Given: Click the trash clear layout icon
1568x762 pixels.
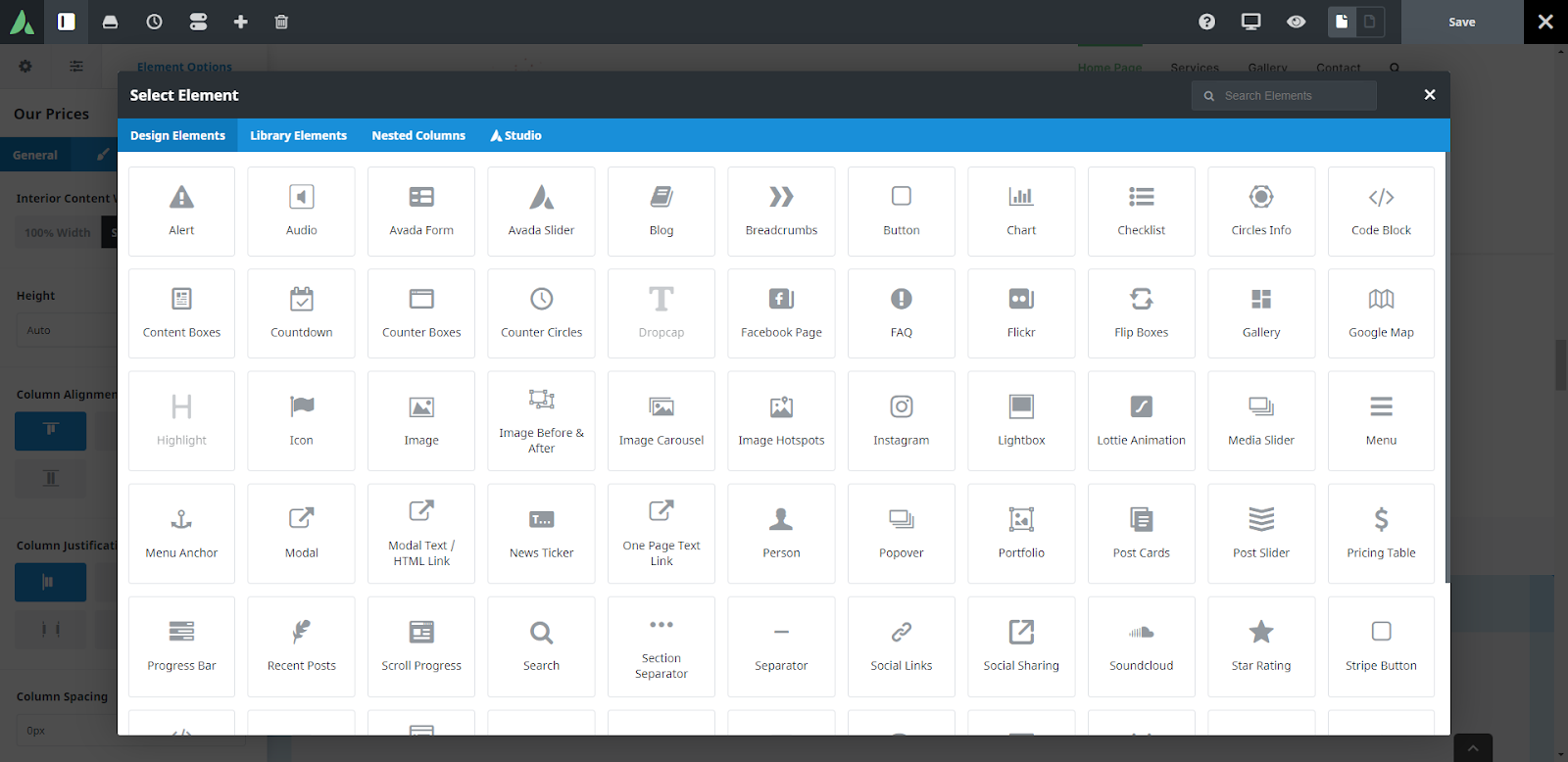Looking at the screenshot, I should (281, 22).
